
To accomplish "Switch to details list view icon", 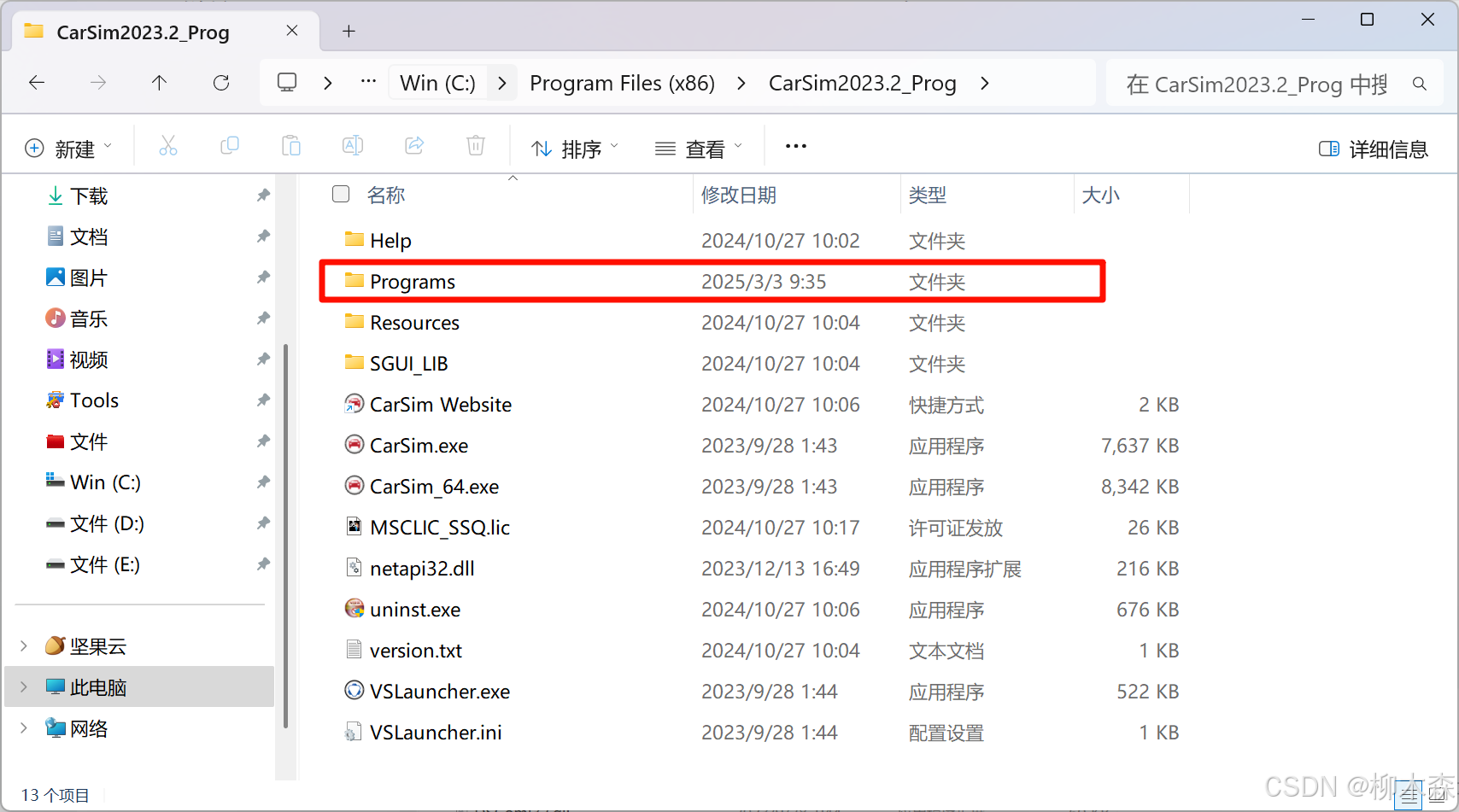I will click(1409, 797).
